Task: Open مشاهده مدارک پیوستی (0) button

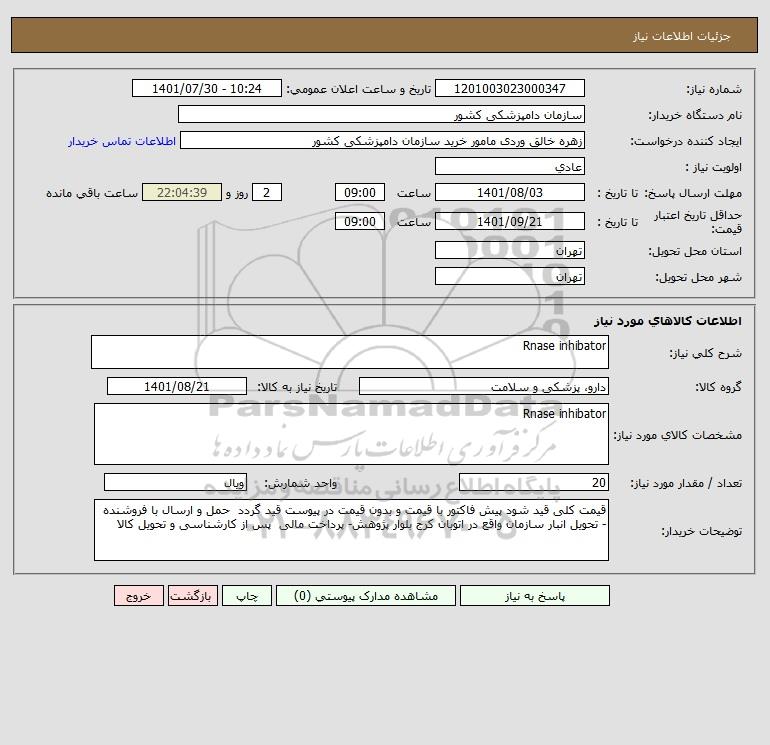Action: pyautogui.click(x=366, y=596)
